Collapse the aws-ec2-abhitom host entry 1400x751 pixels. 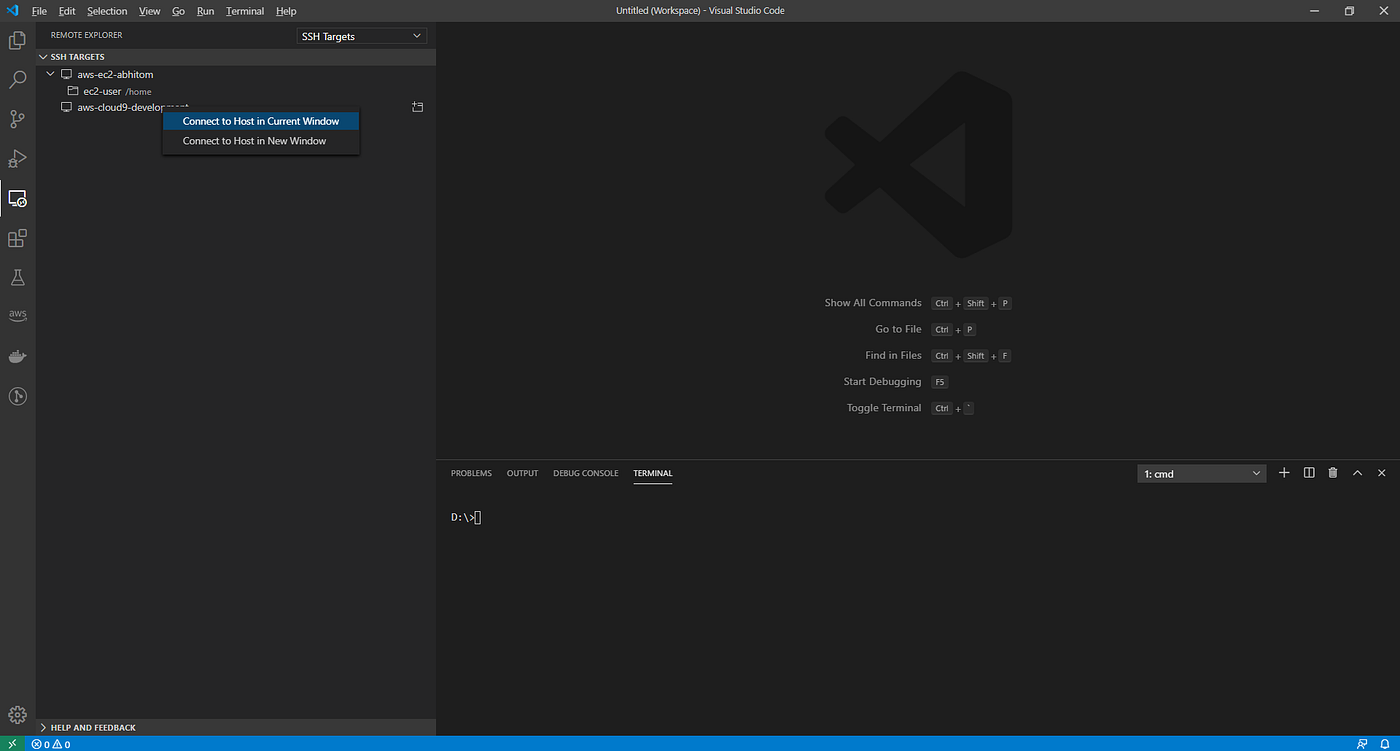click(50, 73)
